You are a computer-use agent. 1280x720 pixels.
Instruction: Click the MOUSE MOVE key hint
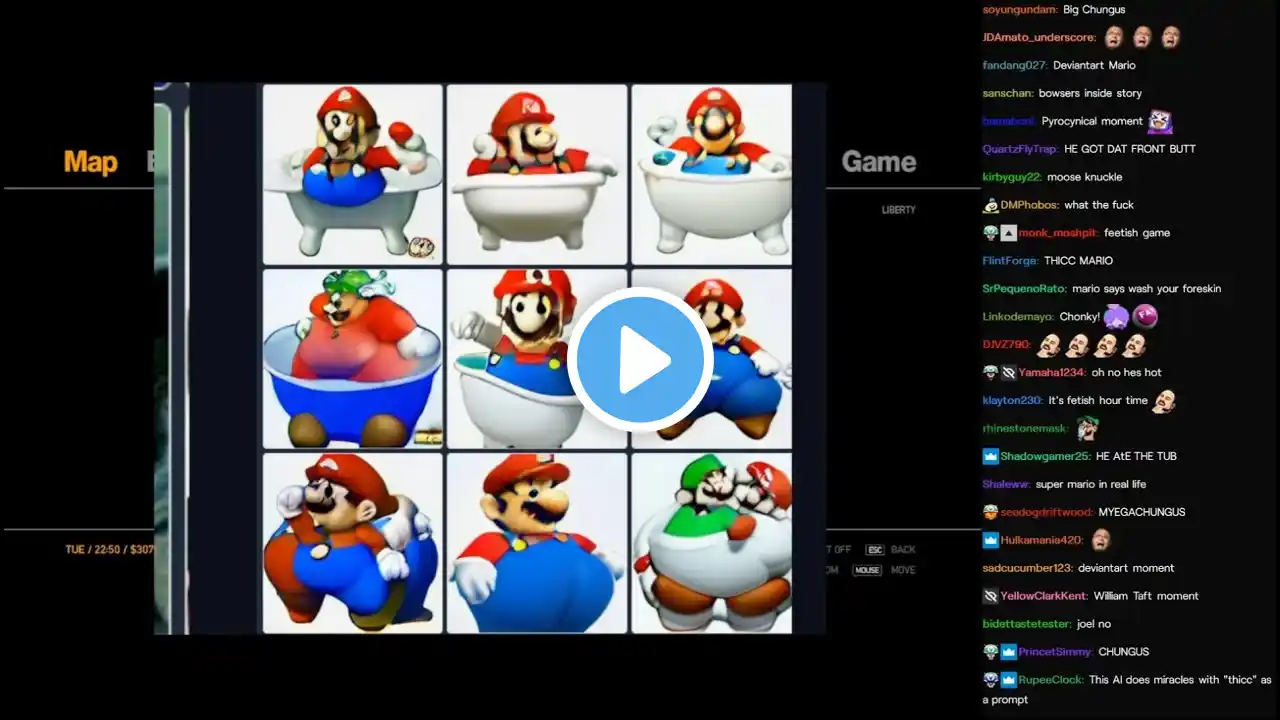tap(884, 570)
